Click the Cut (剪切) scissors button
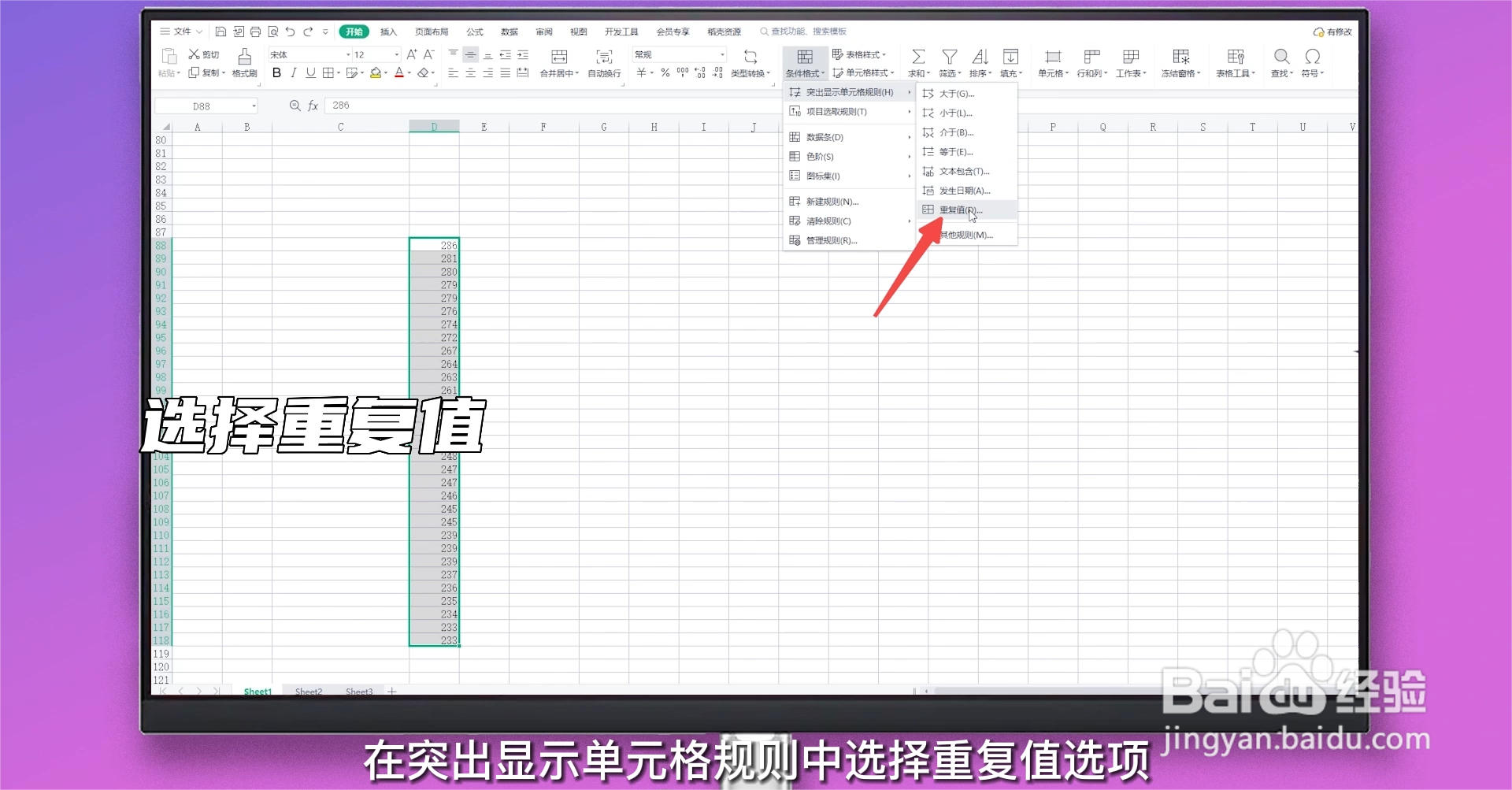1512x790 pixels. [x=203, y=54]
